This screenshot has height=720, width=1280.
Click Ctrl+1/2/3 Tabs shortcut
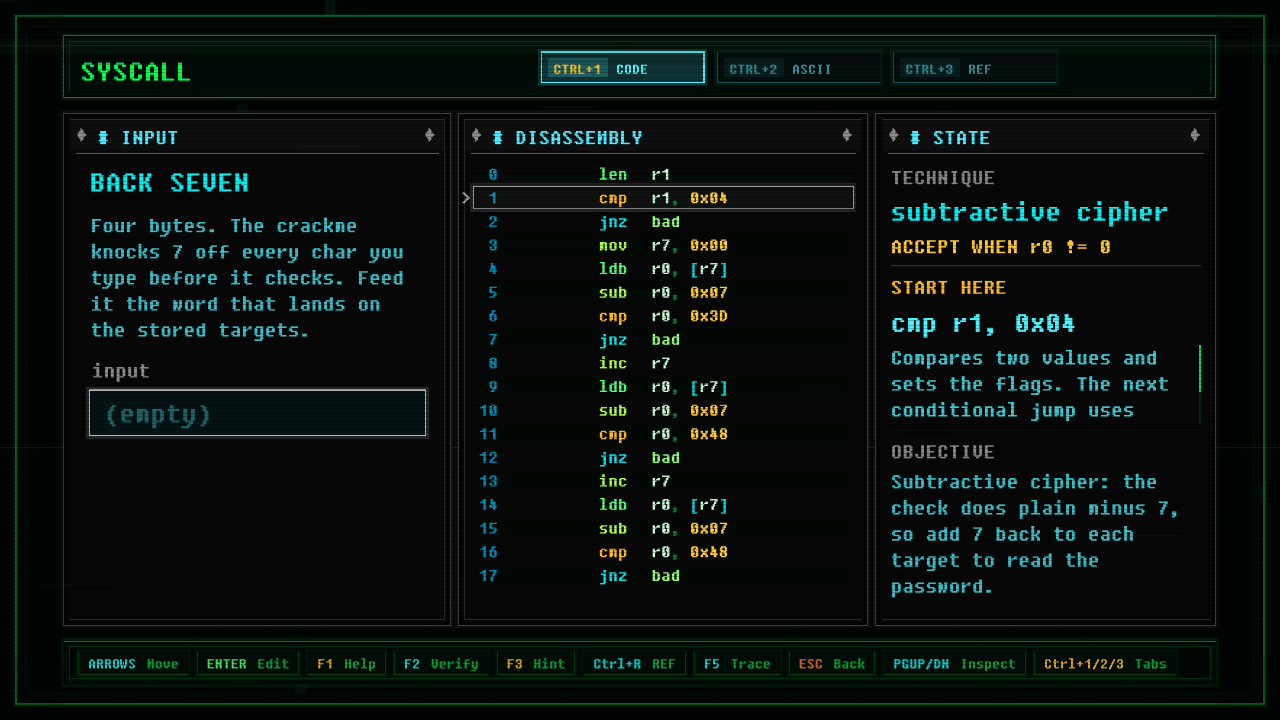(x=1106, y=663)
